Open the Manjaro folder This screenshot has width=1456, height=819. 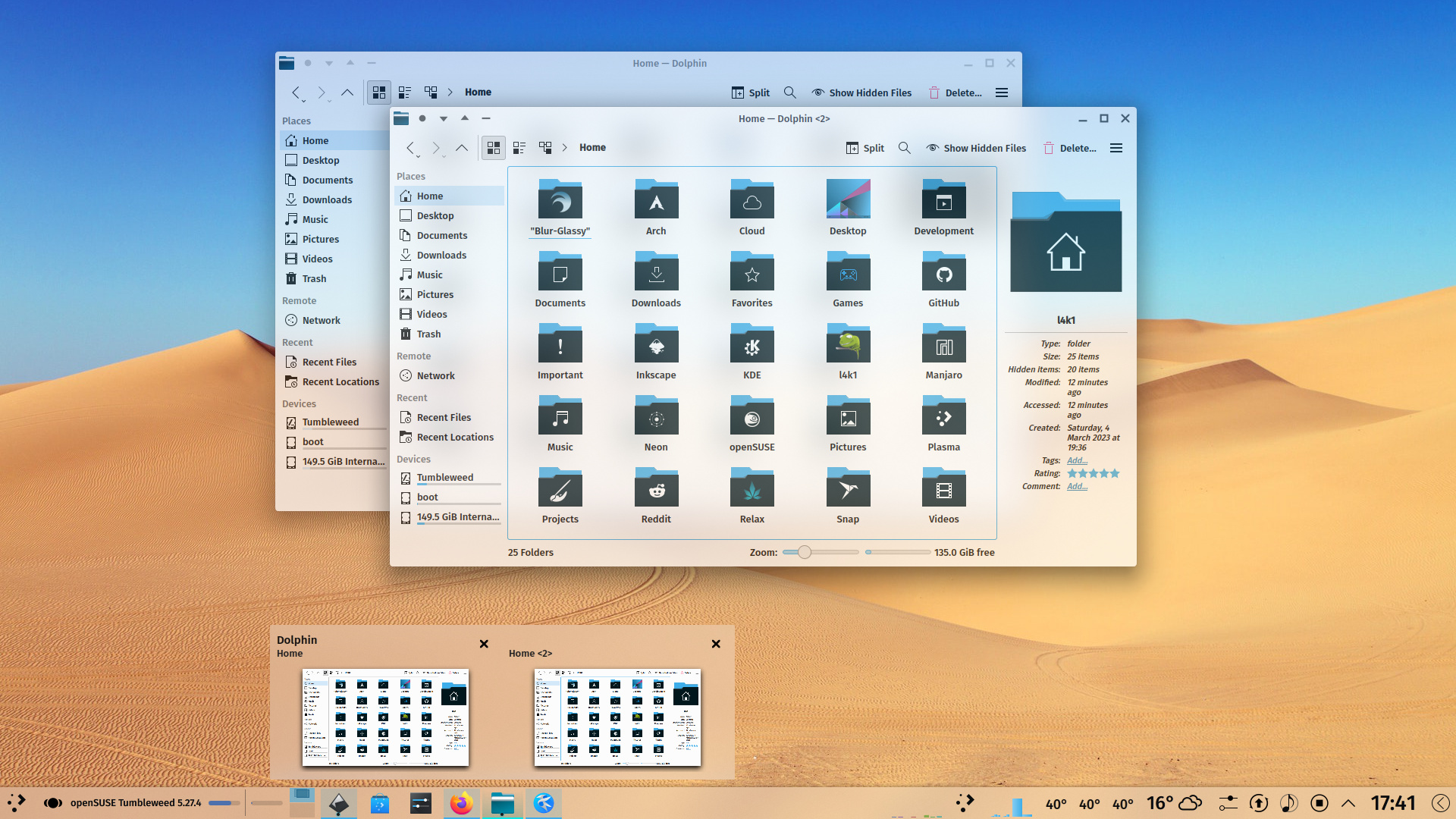pyautogui.click(x=943, y=350)
